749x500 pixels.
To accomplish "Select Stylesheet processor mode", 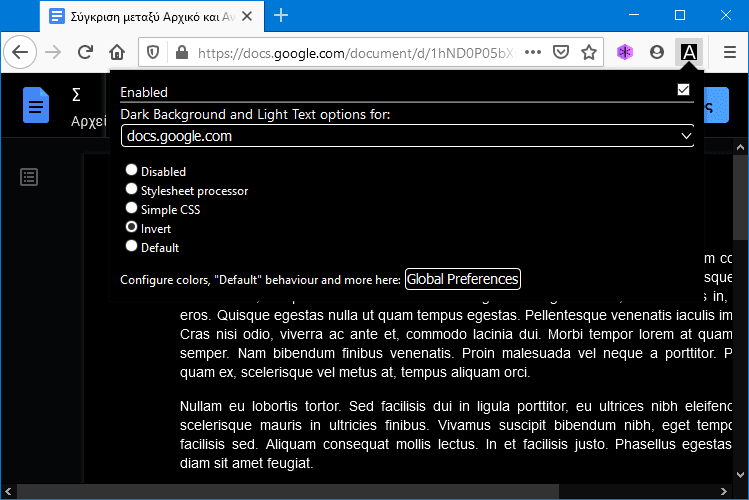I will pyautogui.click(x=131, y=189).
